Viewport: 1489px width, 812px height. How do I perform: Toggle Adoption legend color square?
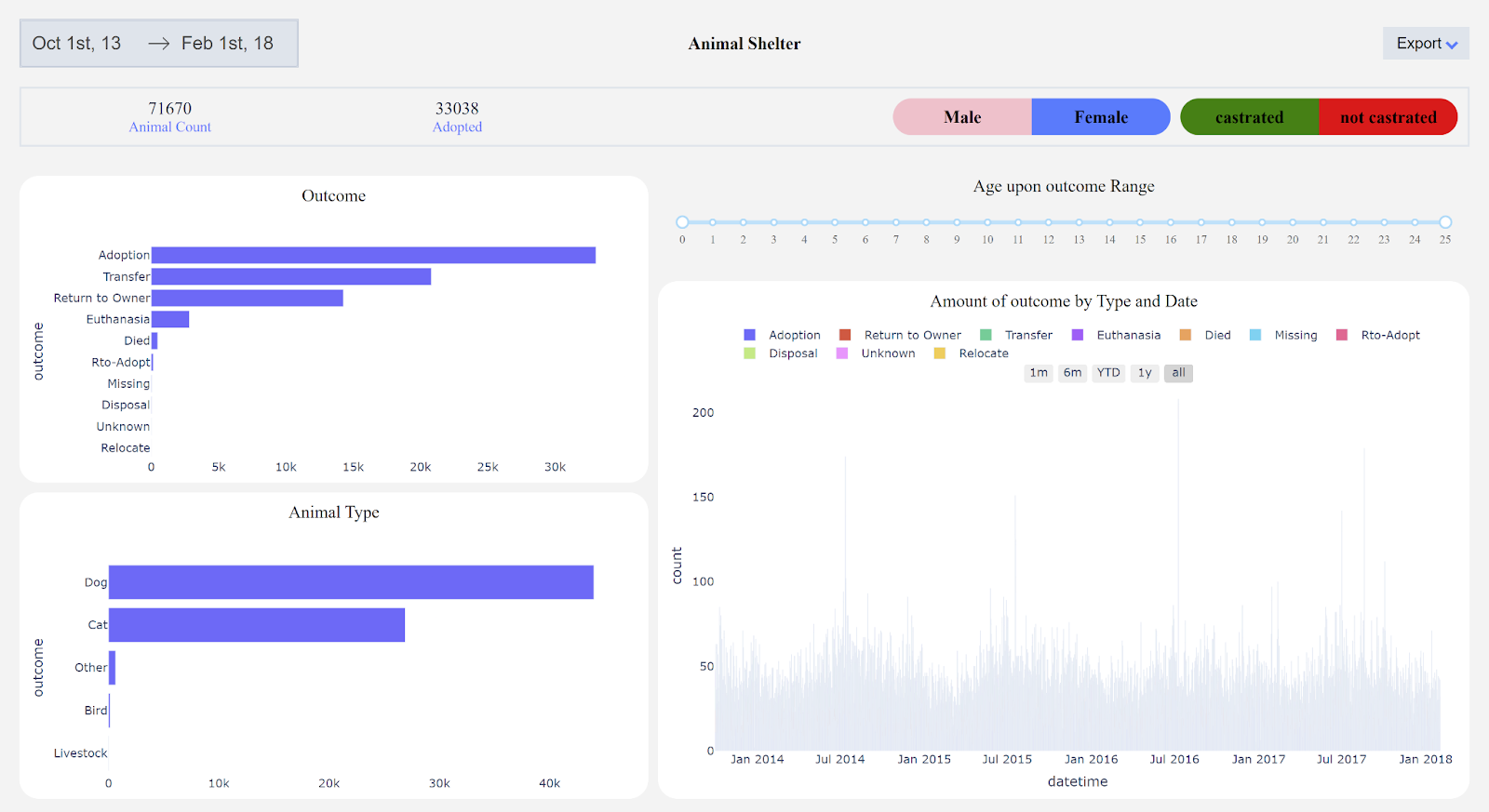pyautogui.click(x=749, y=335)
